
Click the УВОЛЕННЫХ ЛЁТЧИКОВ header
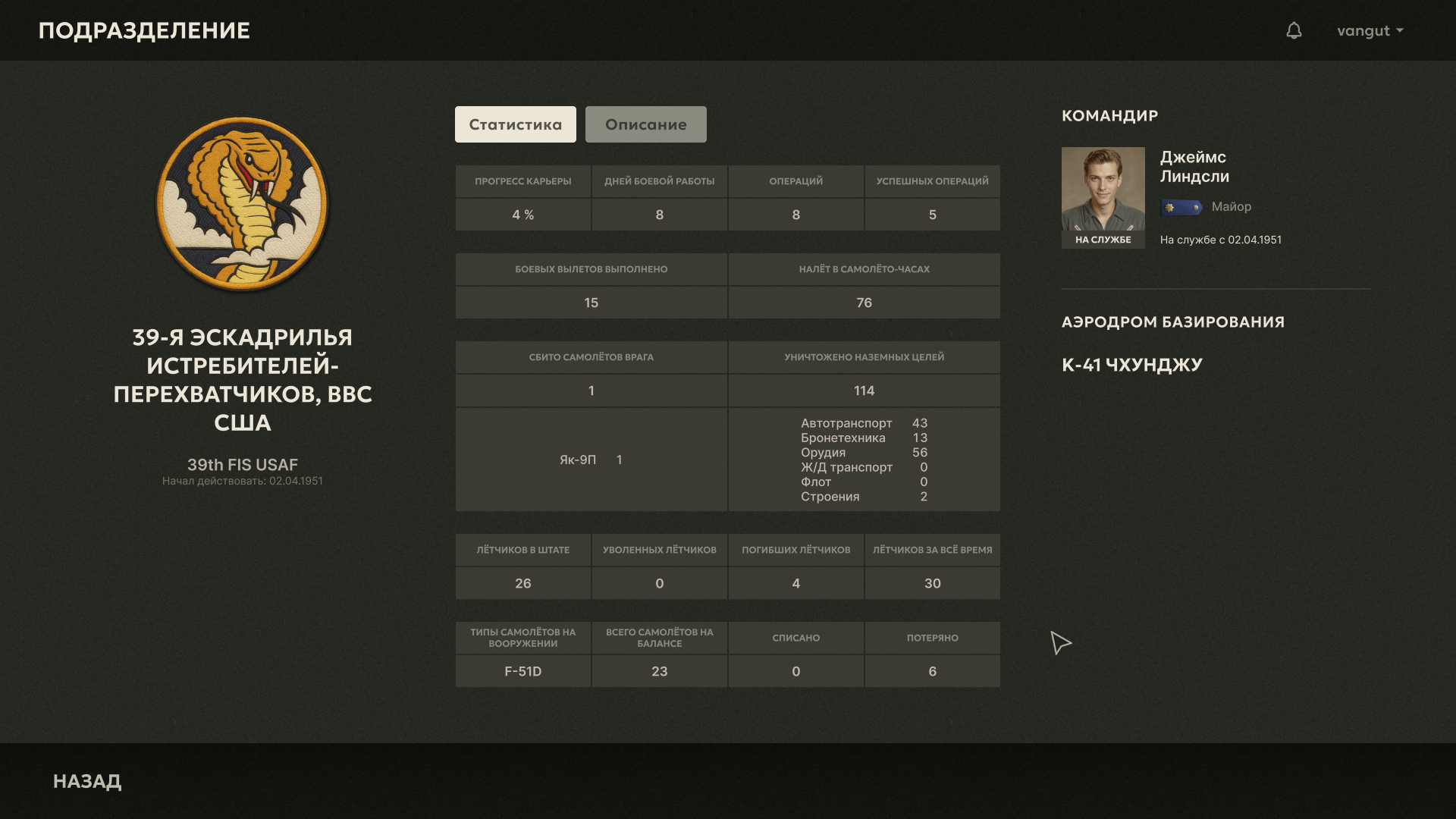coord(660,550)
